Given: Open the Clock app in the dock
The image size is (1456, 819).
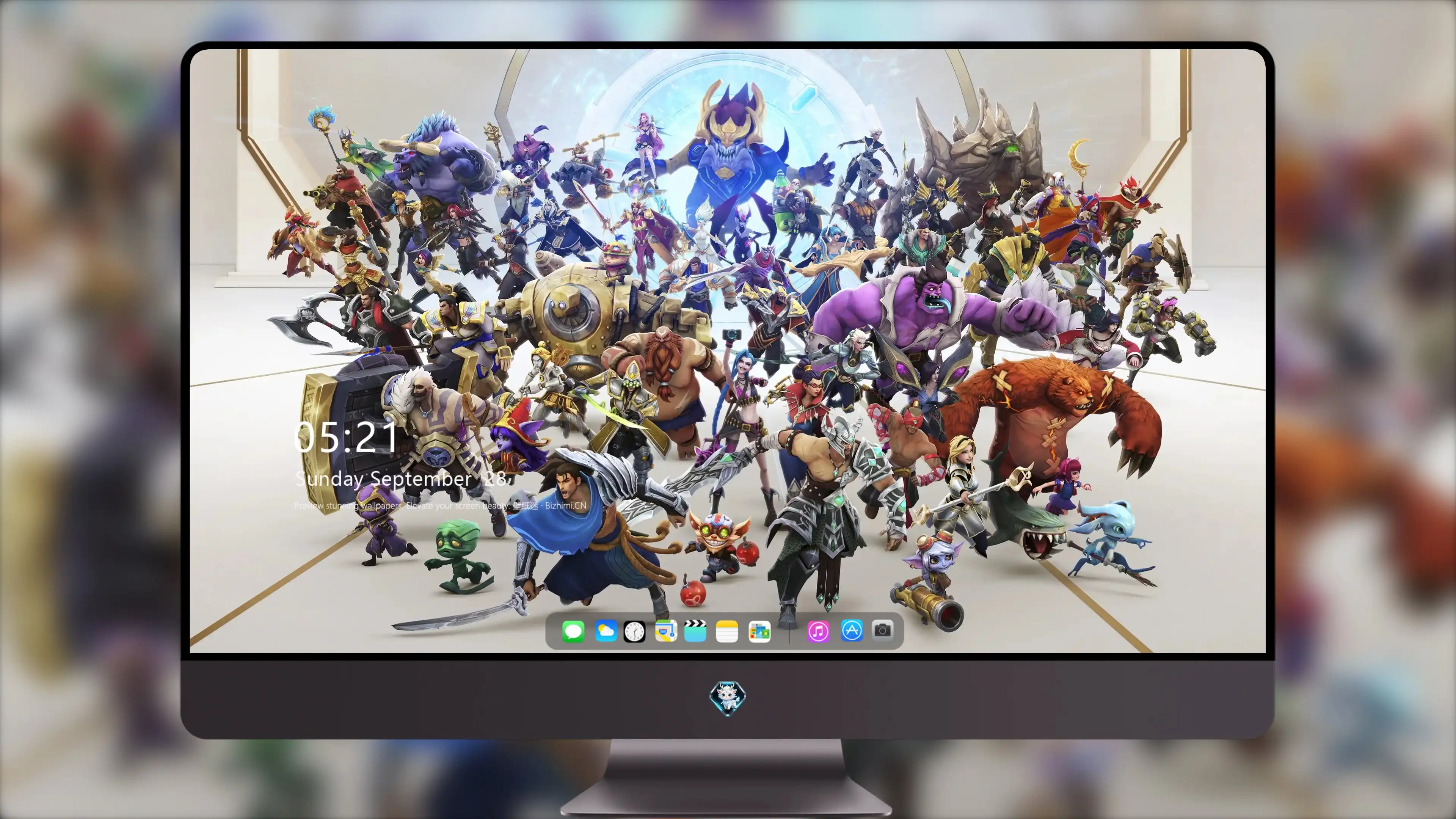Looking at the screenshot, I should [634, 631].
